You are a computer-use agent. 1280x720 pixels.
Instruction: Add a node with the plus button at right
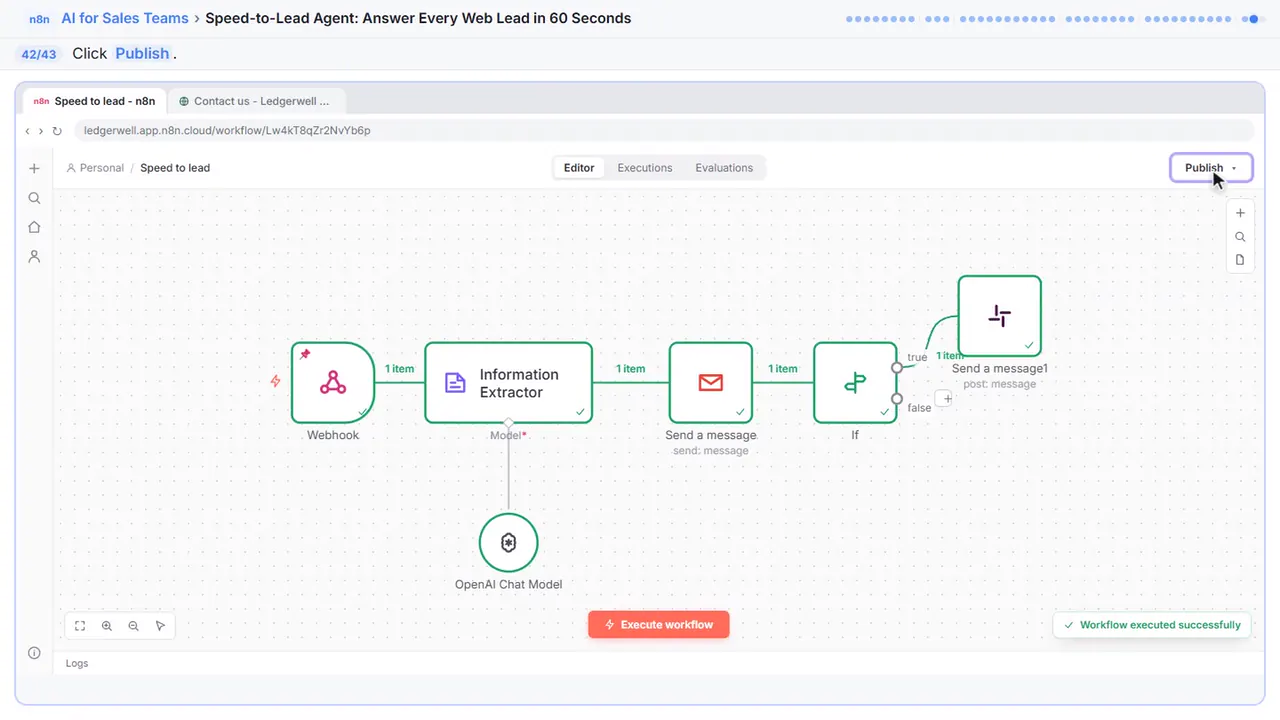point(1240,213)
